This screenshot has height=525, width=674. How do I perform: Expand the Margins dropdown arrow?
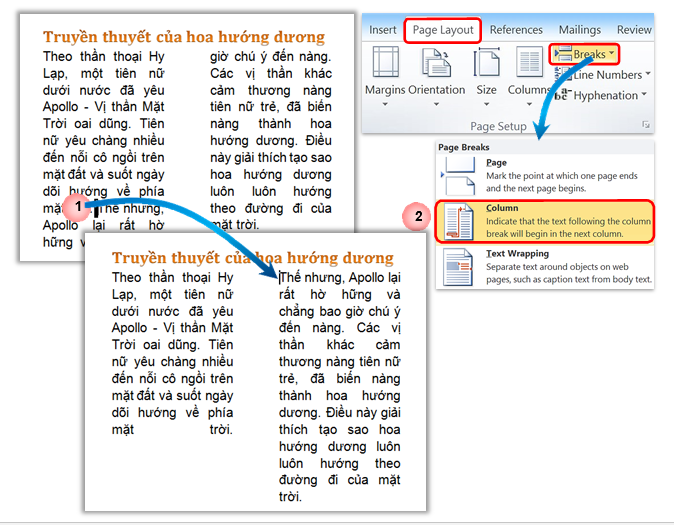(x=384, y=106)
